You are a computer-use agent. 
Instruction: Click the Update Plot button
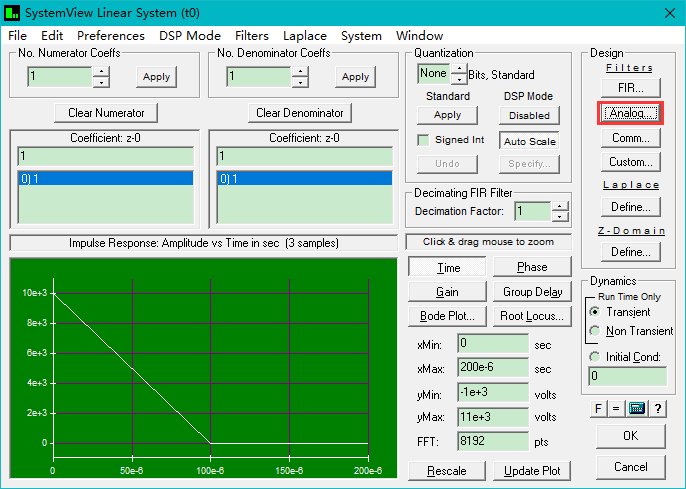[532, 471]
